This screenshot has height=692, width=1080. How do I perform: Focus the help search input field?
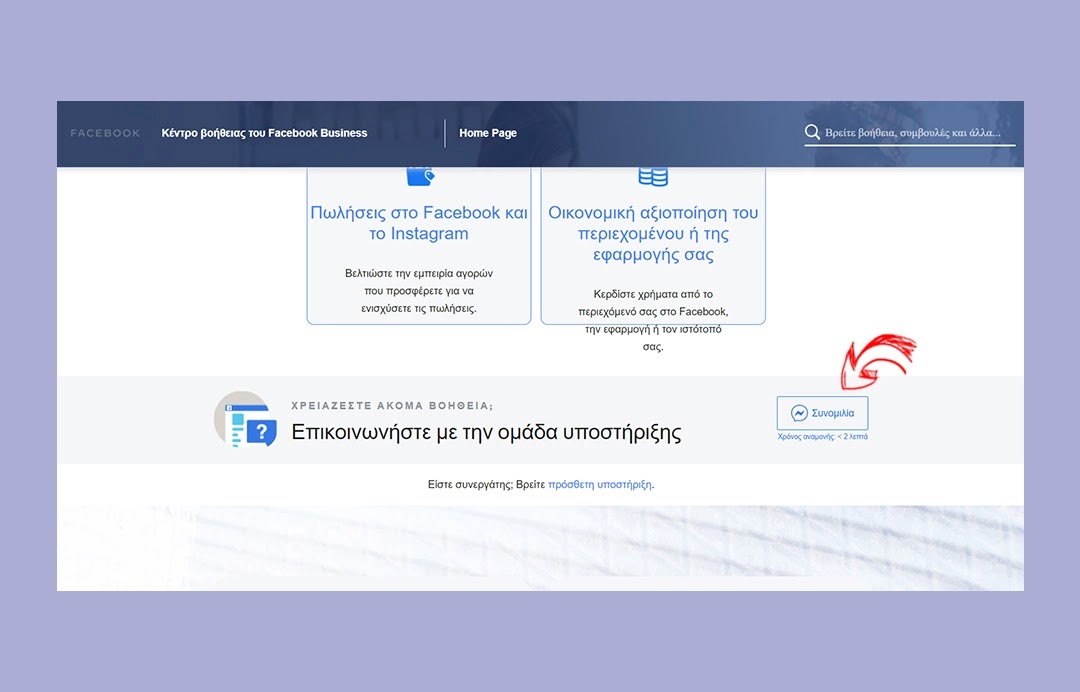[x=912, y=133]
